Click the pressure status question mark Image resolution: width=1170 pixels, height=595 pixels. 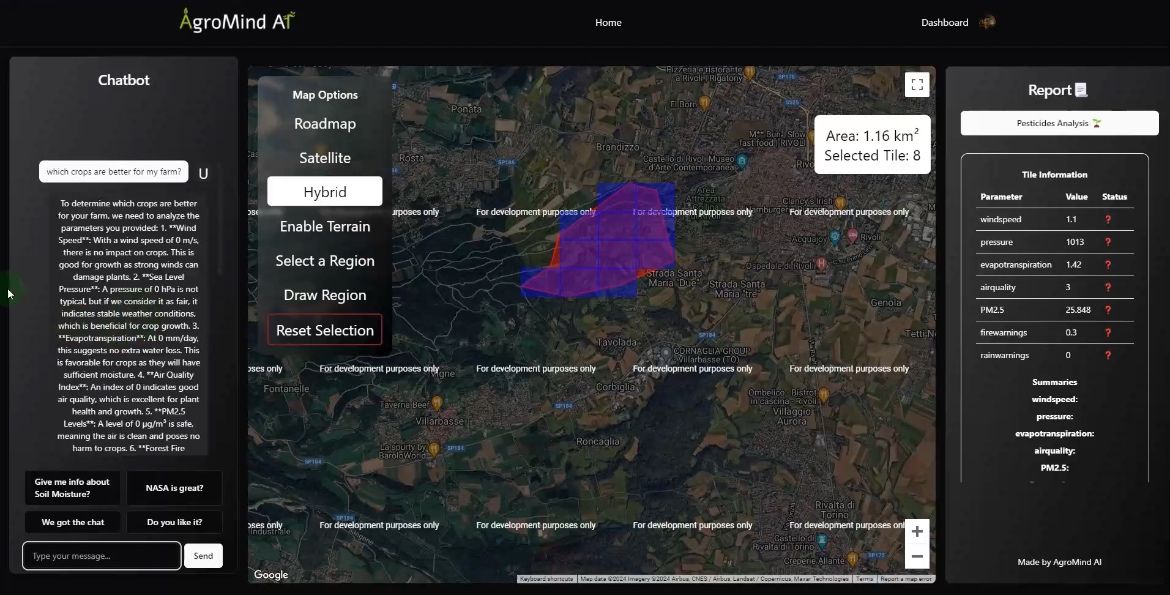(1108, 242)
